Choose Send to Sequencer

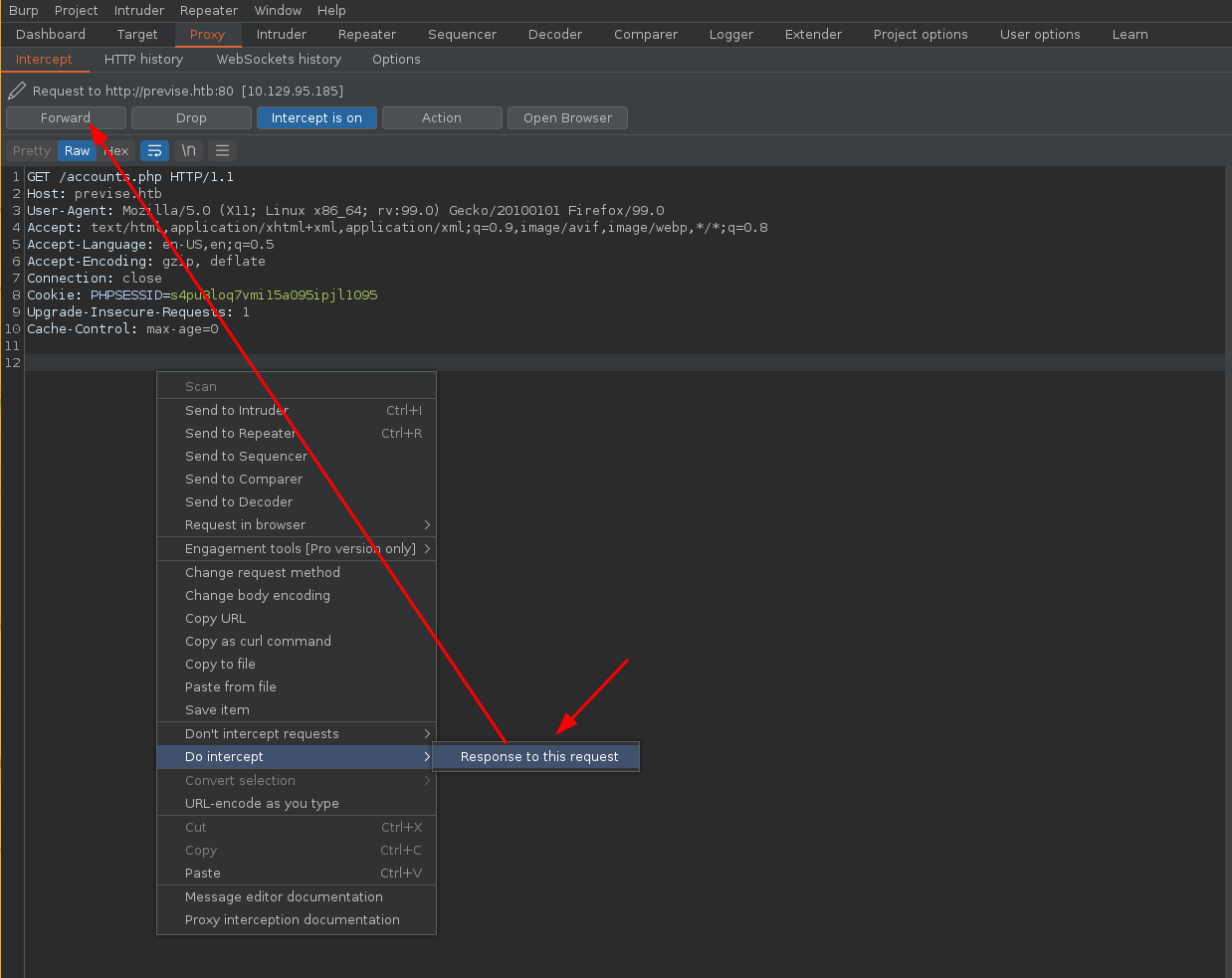(297, 457)
